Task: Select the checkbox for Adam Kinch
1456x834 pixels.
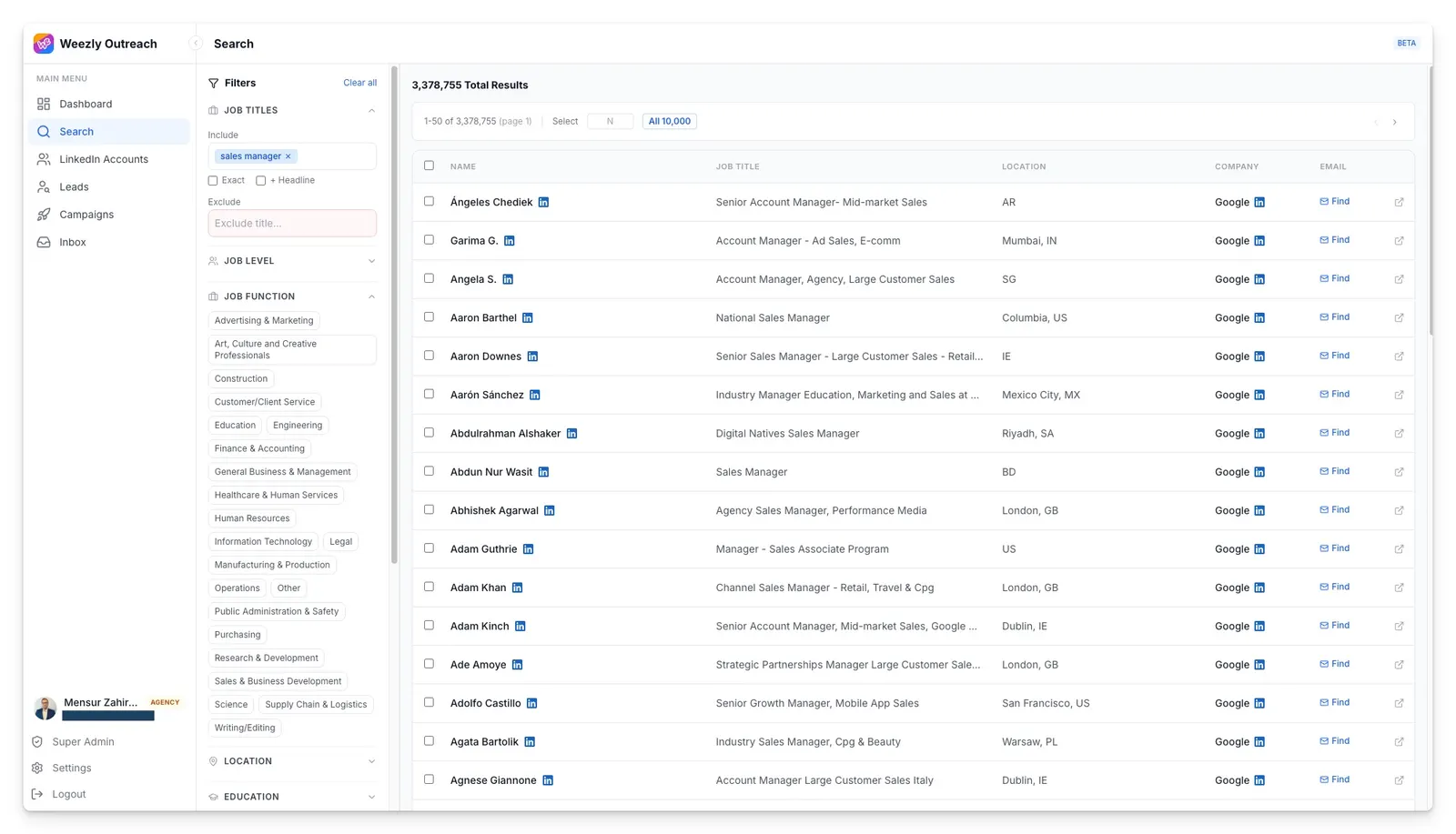Action: pyautogui.click(x=429, y=625)
